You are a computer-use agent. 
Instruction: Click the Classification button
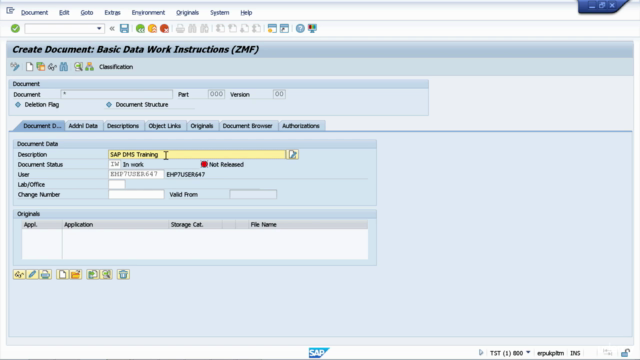(x=116, y=67)
